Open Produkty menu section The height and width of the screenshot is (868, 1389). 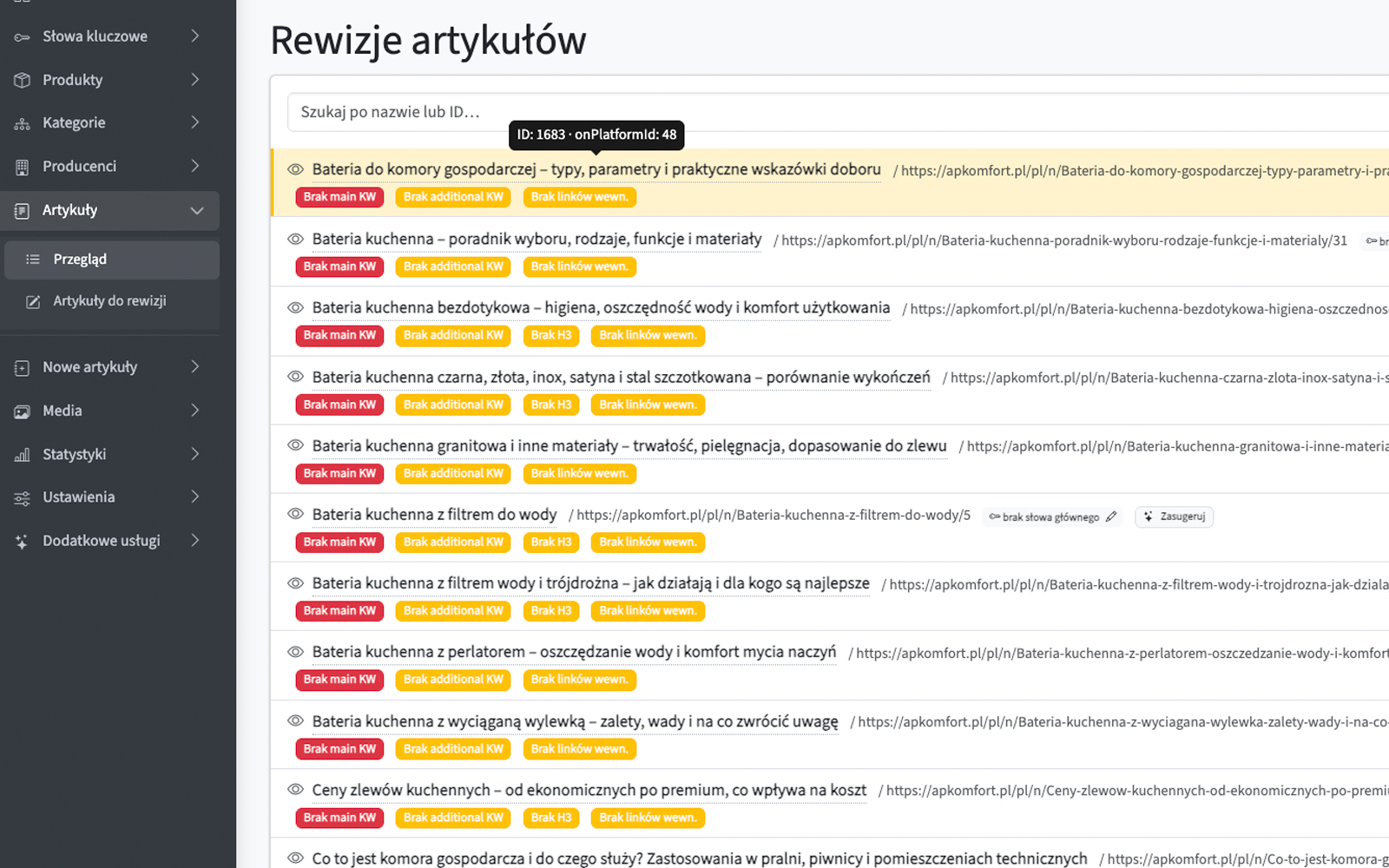[x=109, y=80]
